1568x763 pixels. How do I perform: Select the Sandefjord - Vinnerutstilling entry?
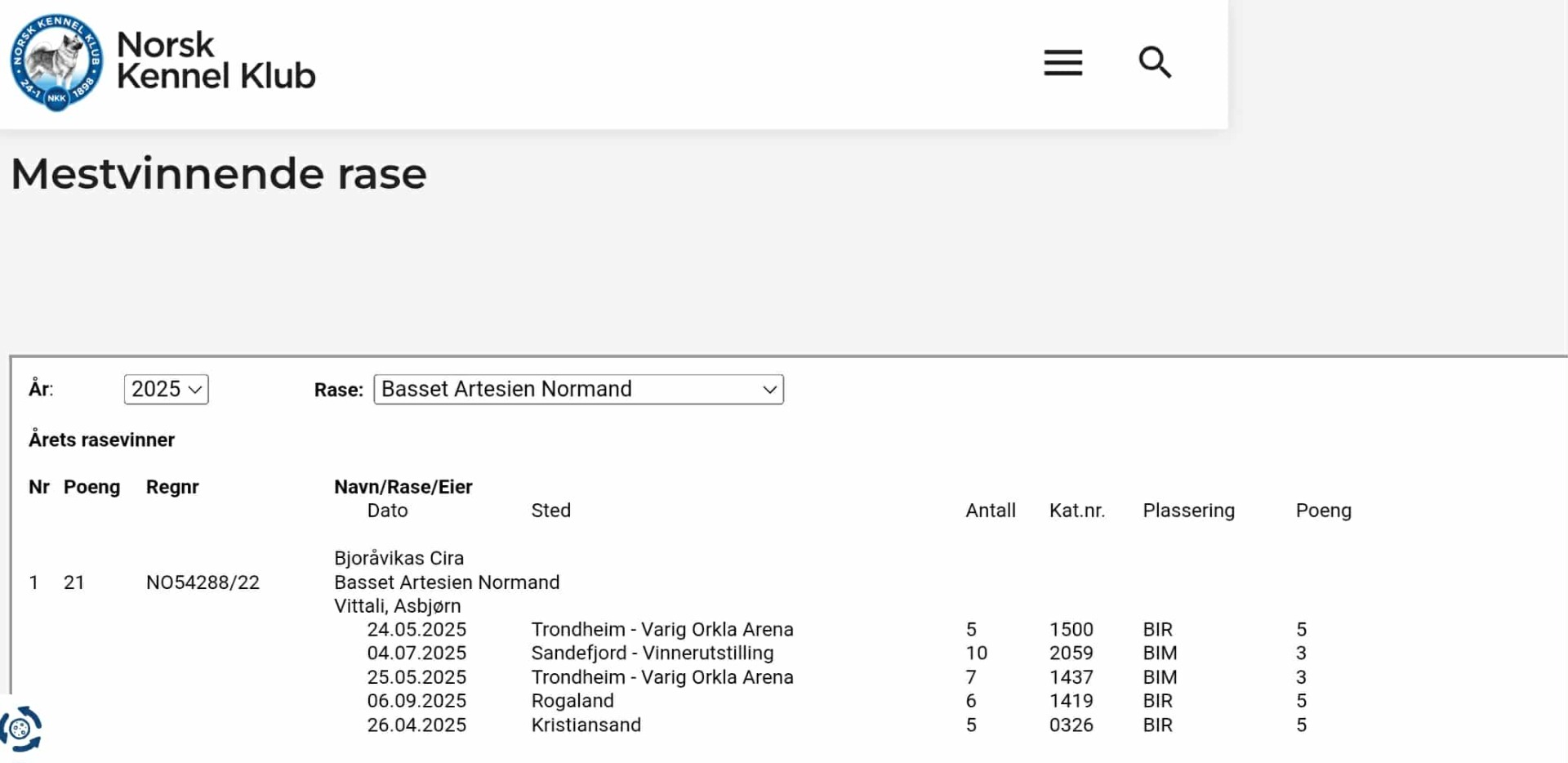point(652,654)
